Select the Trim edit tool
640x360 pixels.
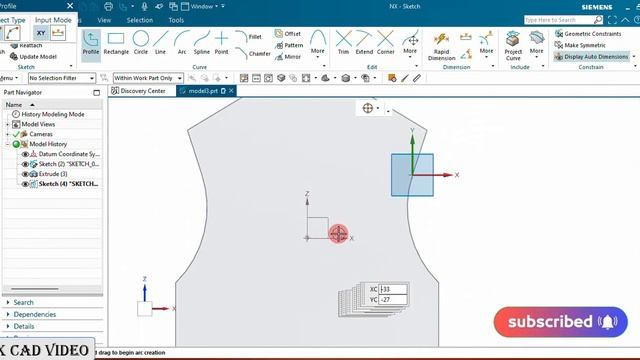click(344, 42)
